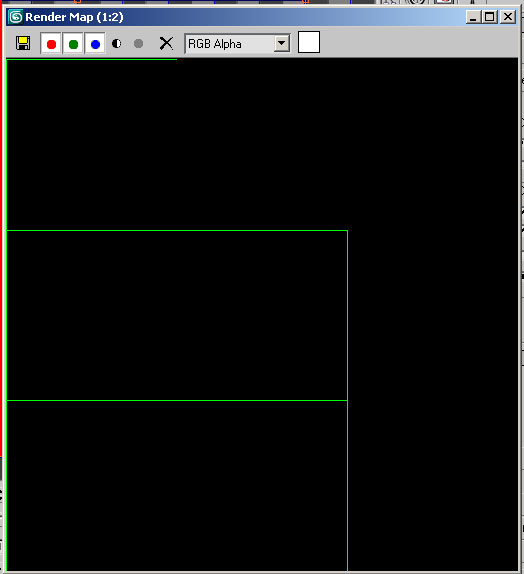The image size is (524, 574).
Task: Display the alpha channel
Action: point(116,44)
